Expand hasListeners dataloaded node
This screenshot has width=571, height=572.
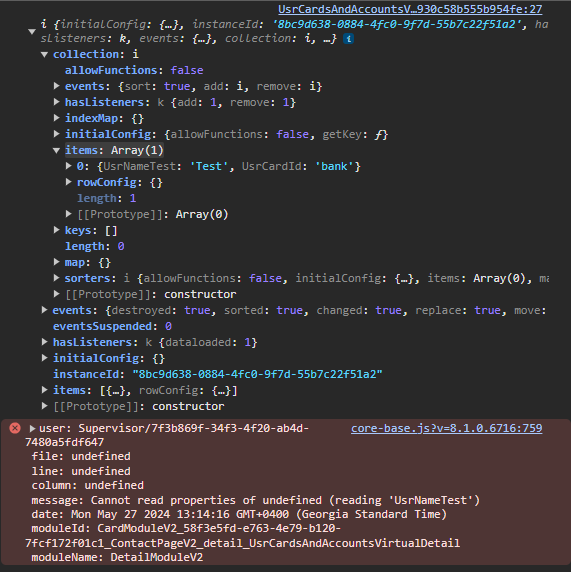pos(45,342)
